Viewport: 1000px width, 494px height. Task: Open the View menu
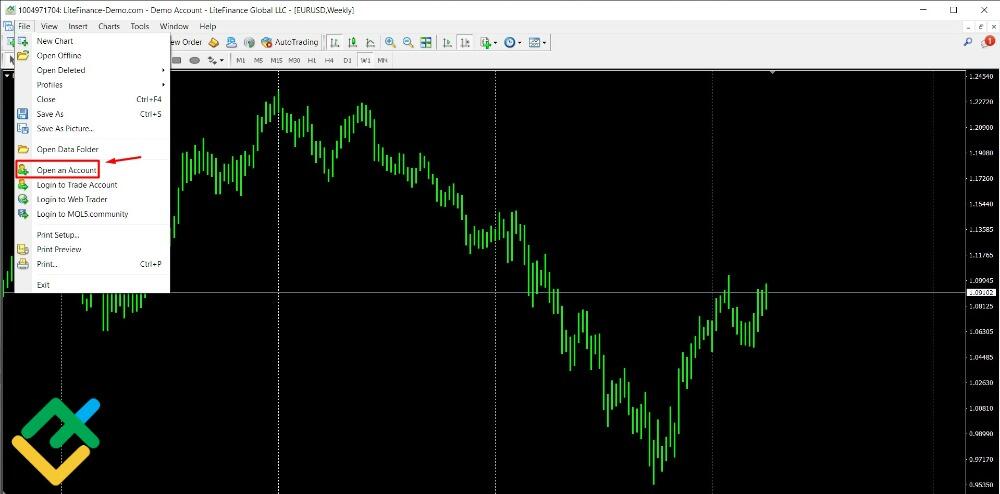pos(48,26)
